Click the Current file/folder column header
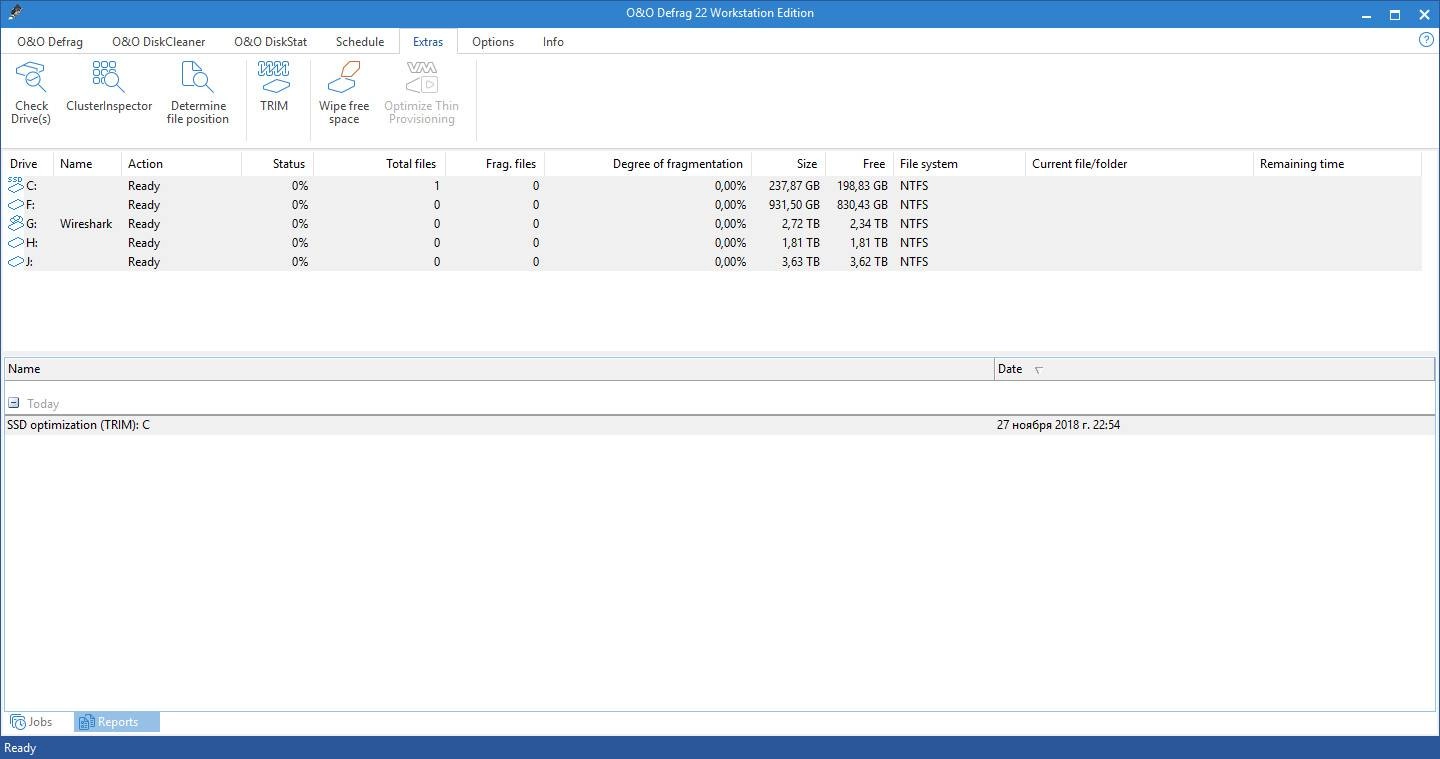Viewport: 1440px width, 759px height. pyautogui.click(x=1139, y=164)
